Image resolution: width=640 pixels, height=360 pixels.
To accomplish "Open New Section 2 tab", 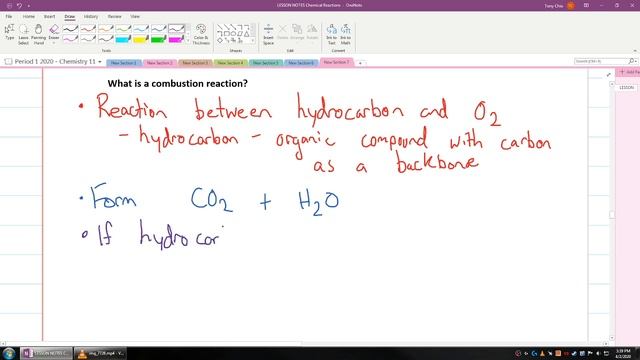I will coord(160,63).
